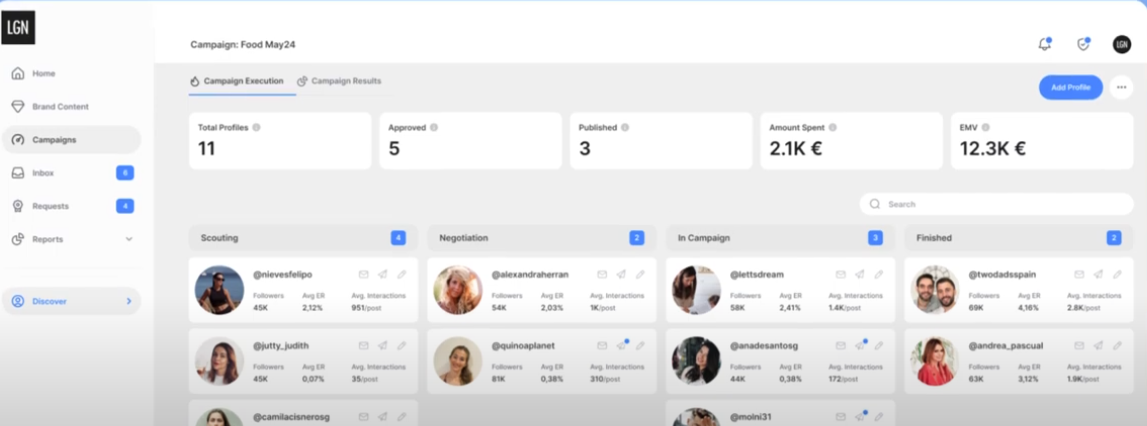Open the @quinoaplanet profile link
Screen dimensions: 1147x426
(523, 345)
